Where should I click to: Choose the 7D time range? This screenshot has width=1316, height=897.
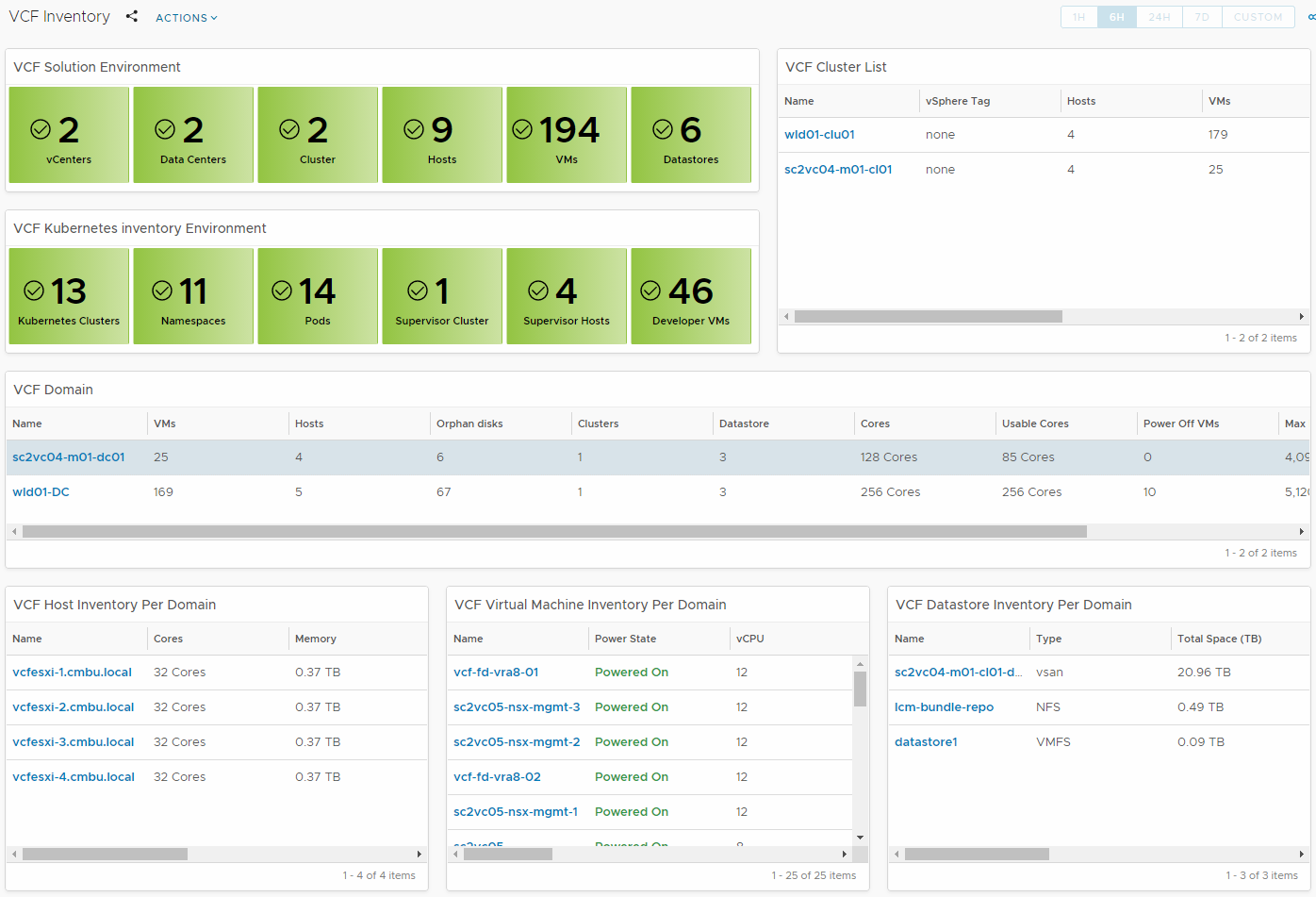1202,17
